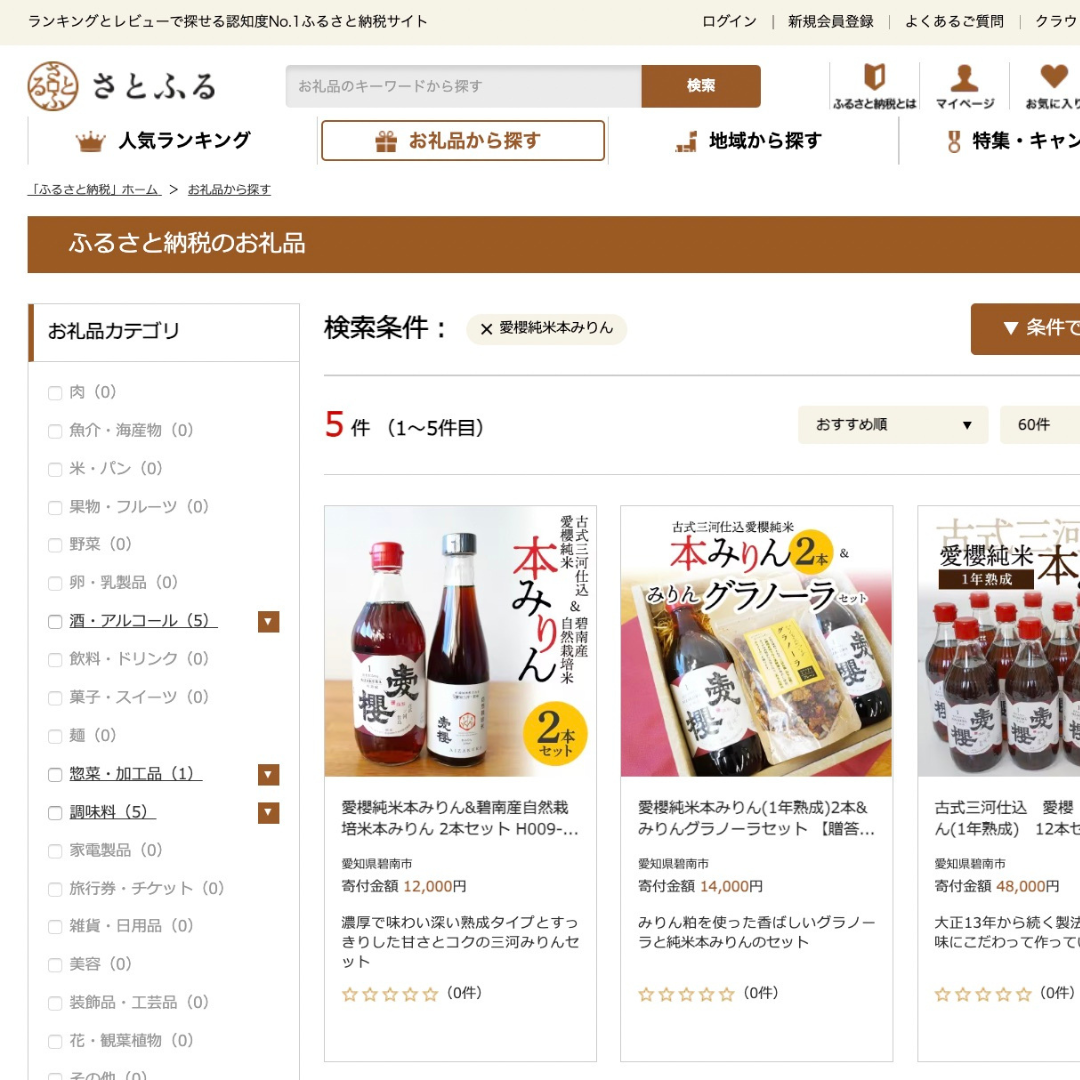Click the 寄付金額 14,000円 price text
The image size is (1080, 1080).
coord(700,886)
